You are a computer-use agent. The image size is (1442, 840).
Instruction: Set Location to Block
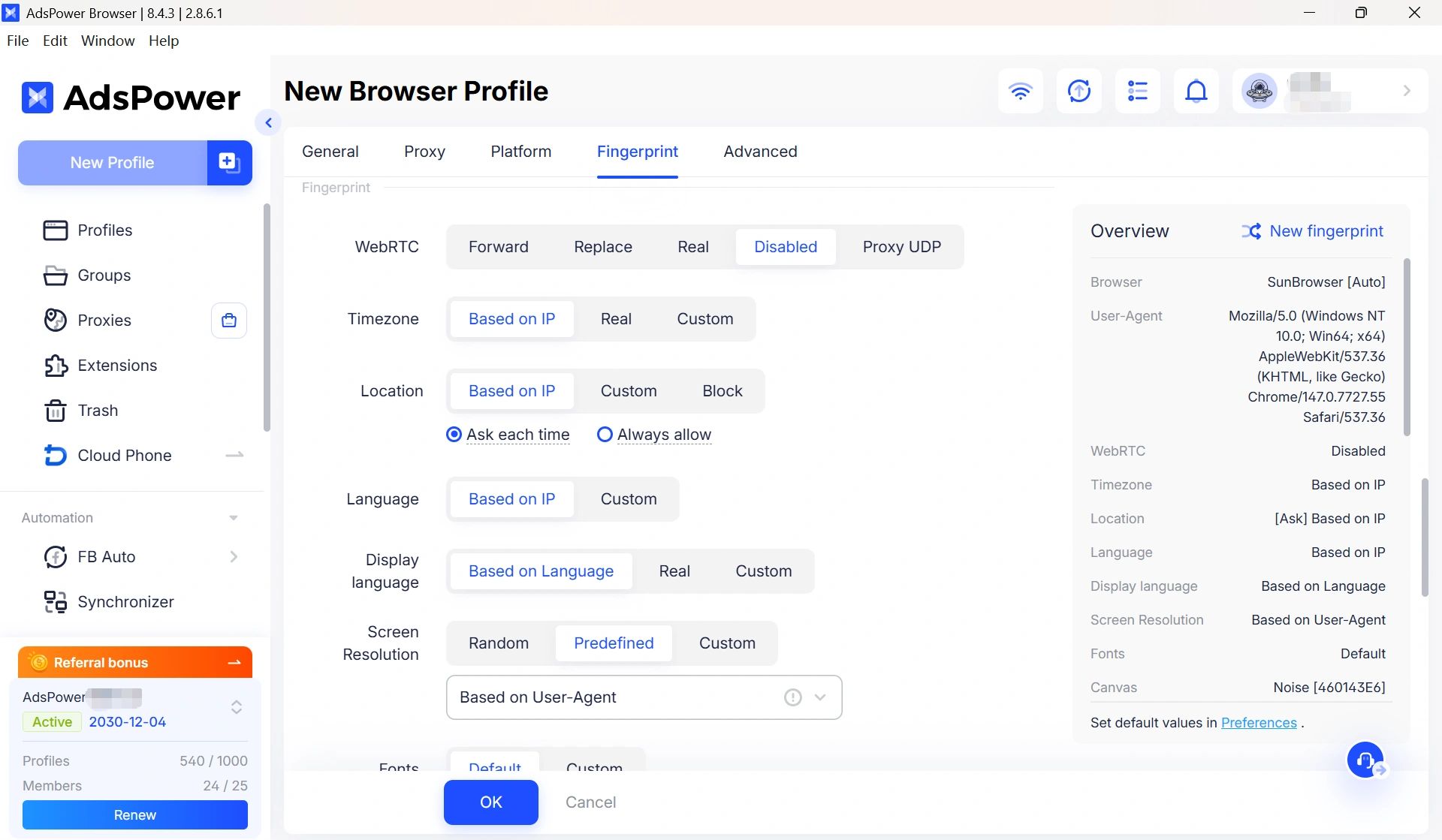click(723, 391)
